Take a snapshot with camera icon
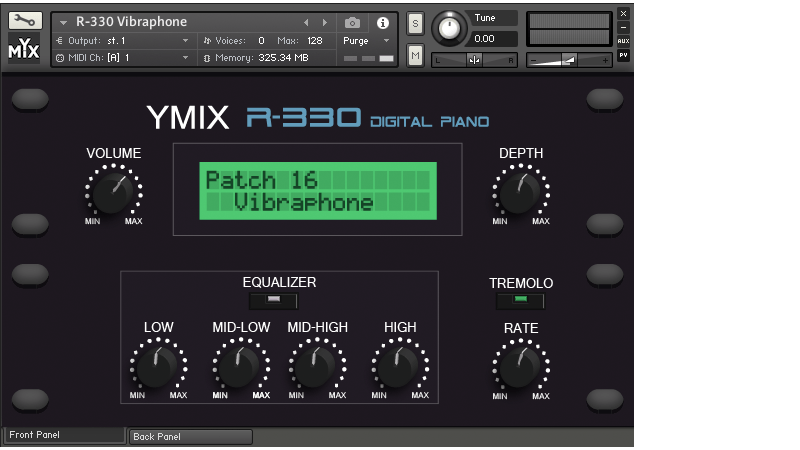This screenshot has width=800, height=450. (352, 23)
